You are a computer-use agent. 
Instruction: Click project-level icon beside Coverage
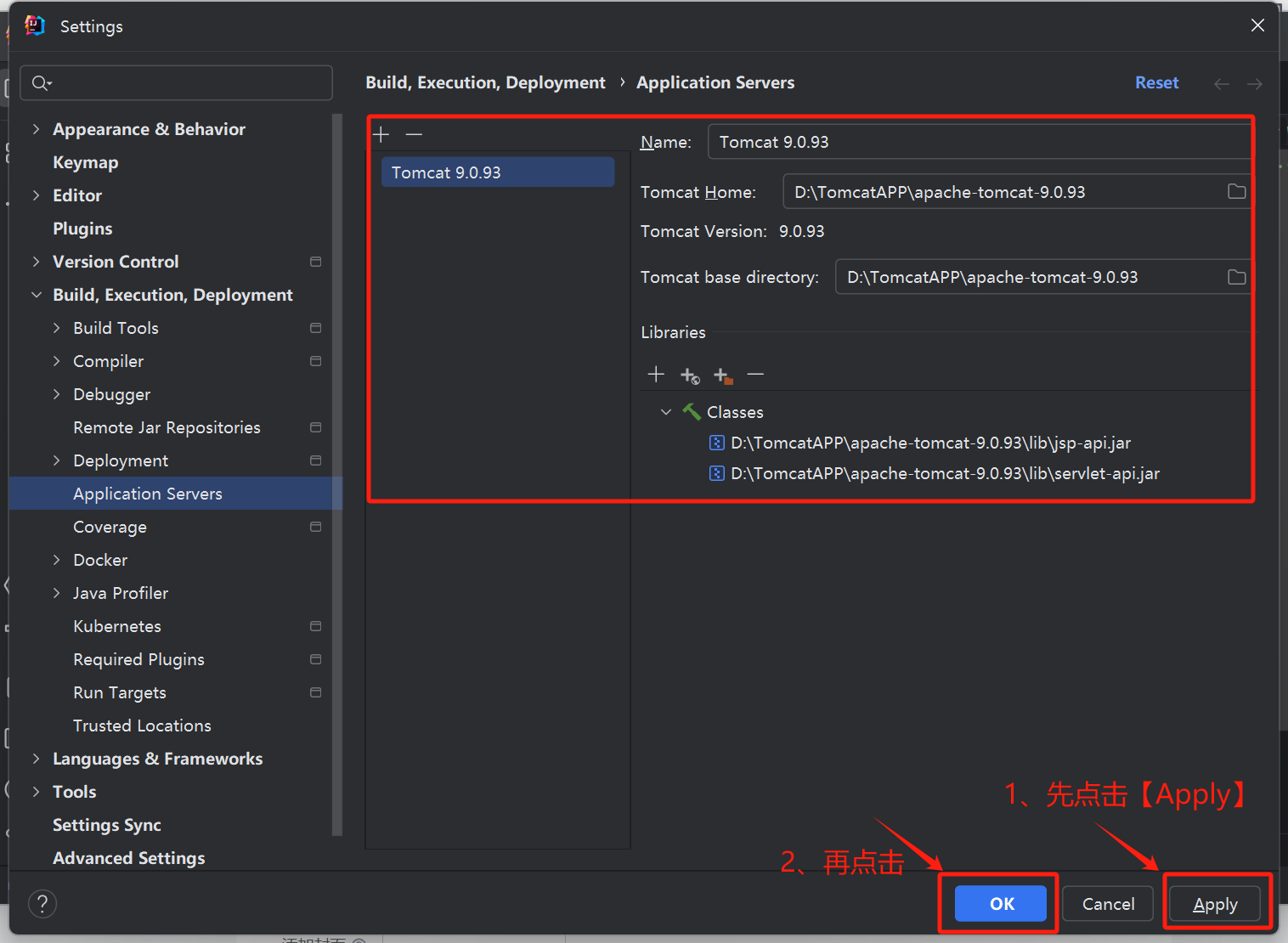click(316, 527)
